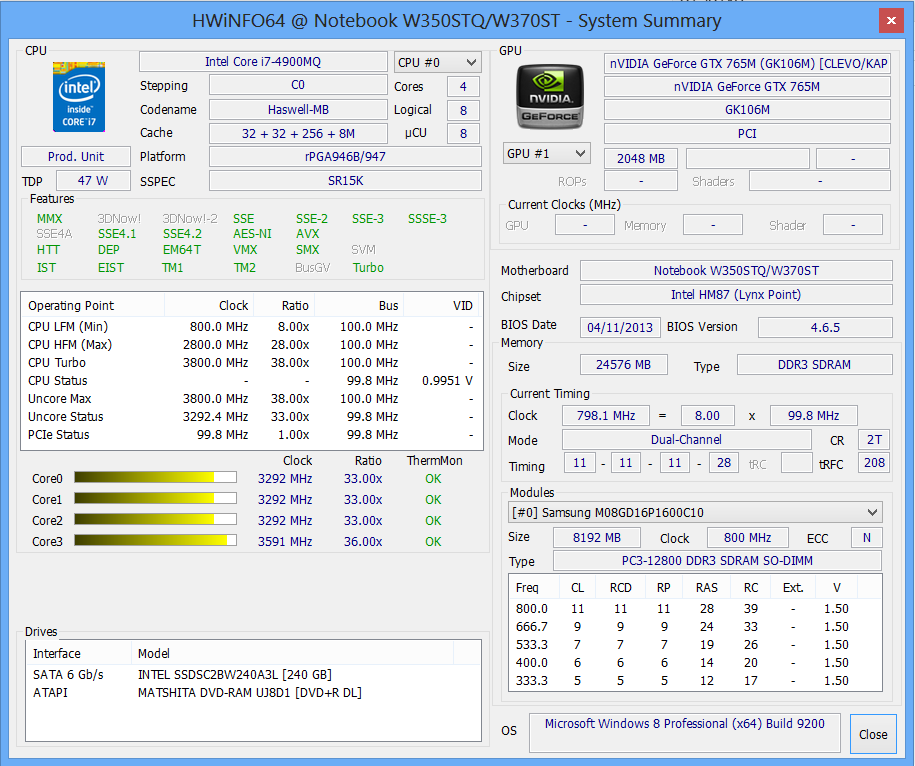This screenshot has height=766, width=915.
Task: Select the 533.3 frequency timing row
Action: point(695,645)
